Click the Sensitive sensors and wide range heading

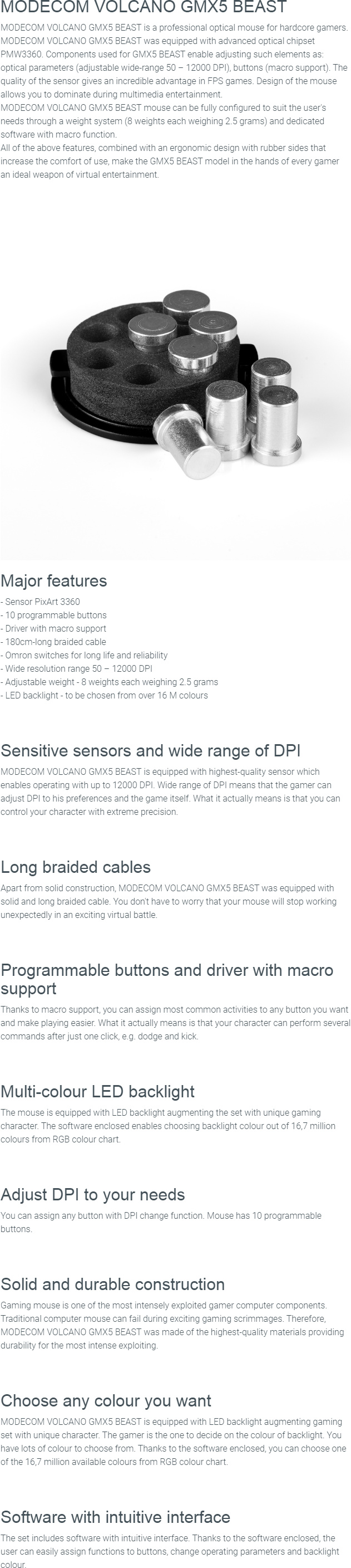150,750
